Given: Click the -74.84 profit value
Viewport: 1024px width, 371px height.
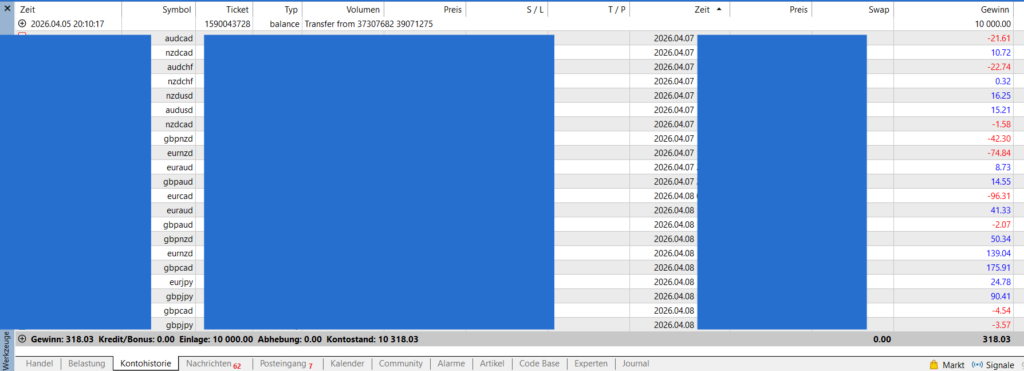Looking at the screenshot, I should (999, 152).
